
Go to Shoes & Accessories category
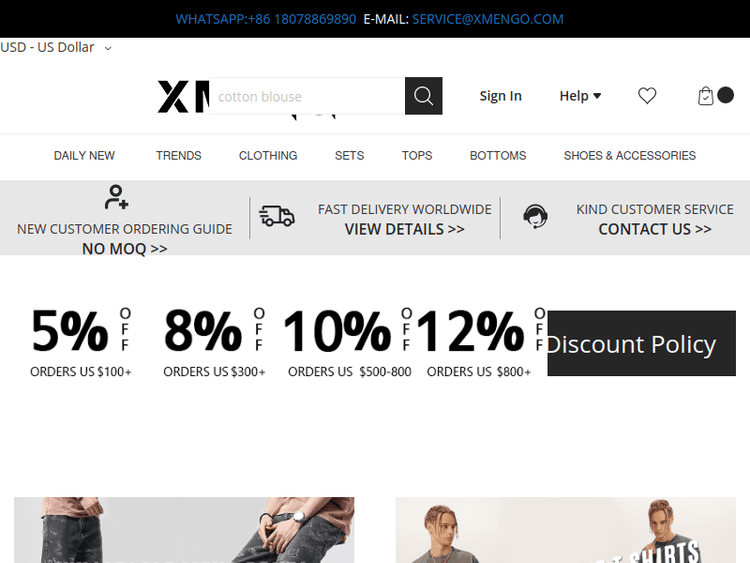pos(629,156)
